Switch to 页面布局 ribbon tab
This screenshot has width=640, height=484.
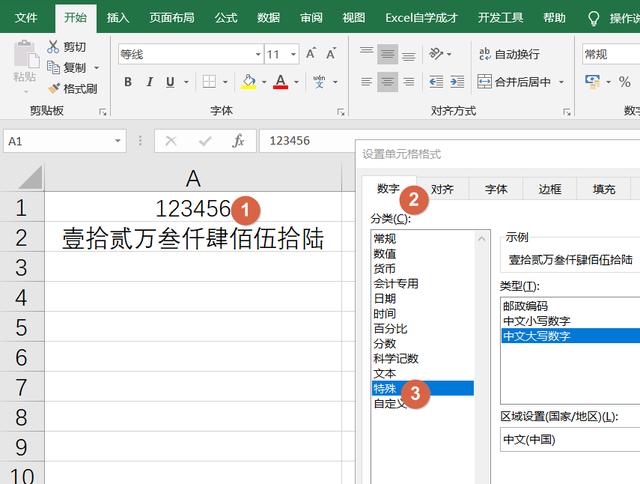171,18
